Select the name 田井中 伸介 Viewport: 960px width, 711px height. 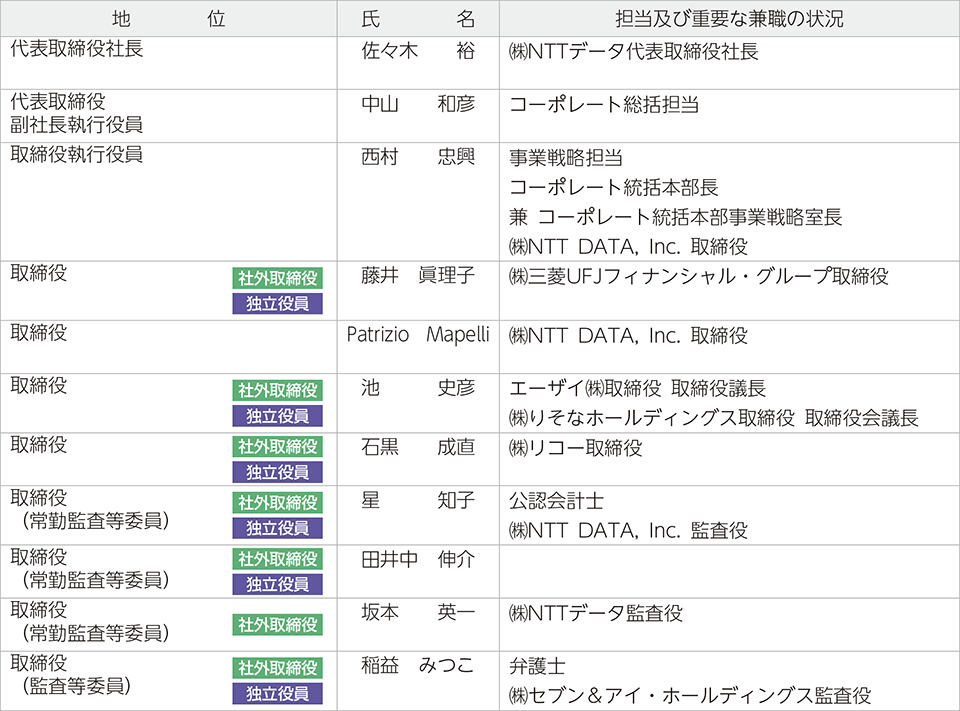[418, 560]
